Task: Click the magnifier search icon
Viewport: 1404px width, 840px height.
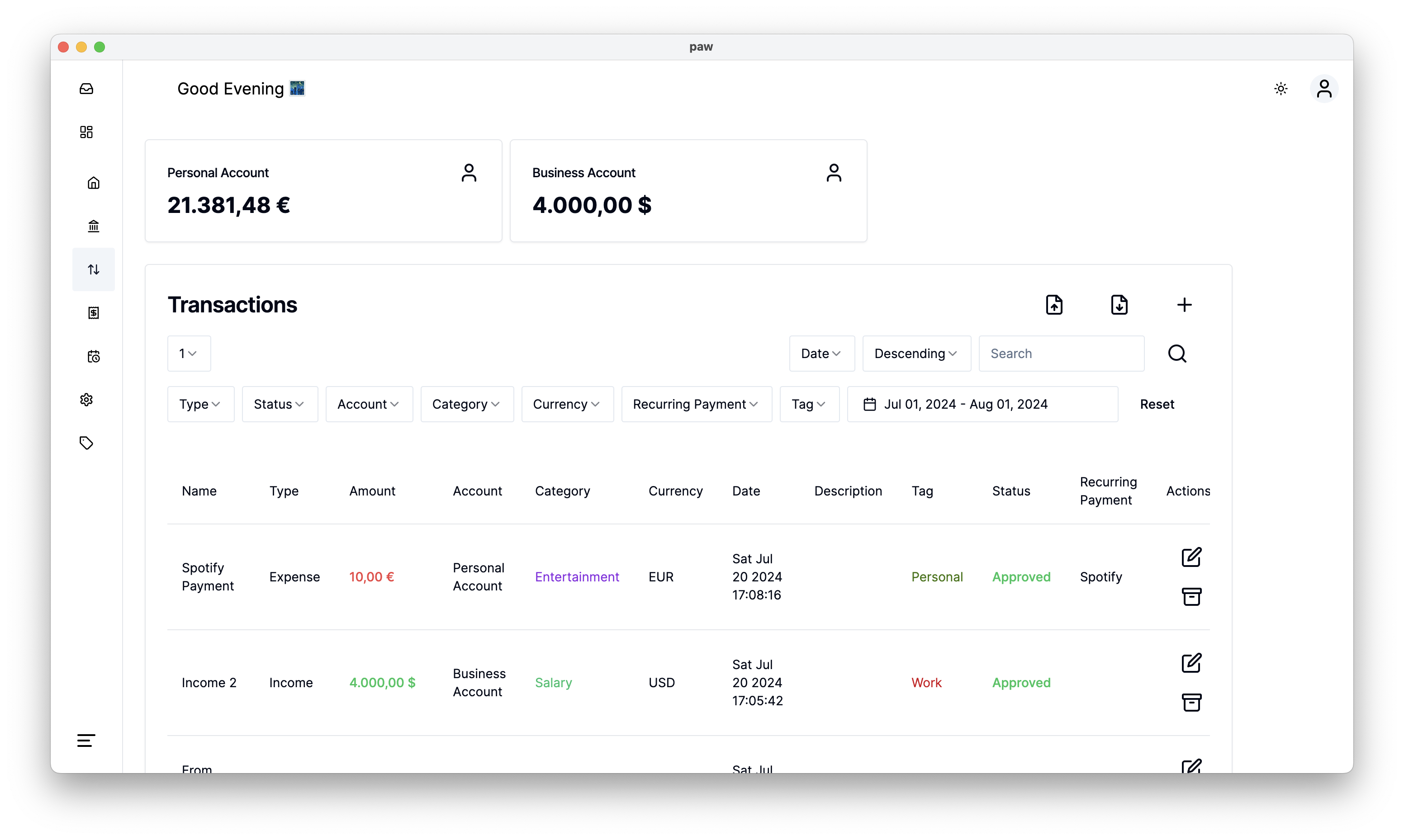Action: pos(1177,354)
